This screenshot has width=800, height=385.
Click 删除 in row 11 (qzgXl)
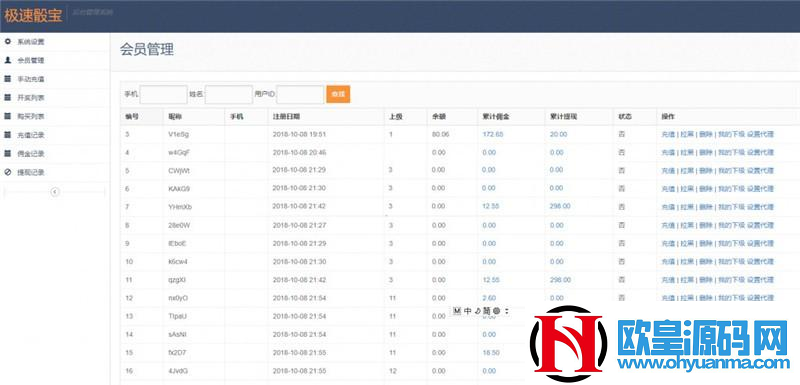706,280
